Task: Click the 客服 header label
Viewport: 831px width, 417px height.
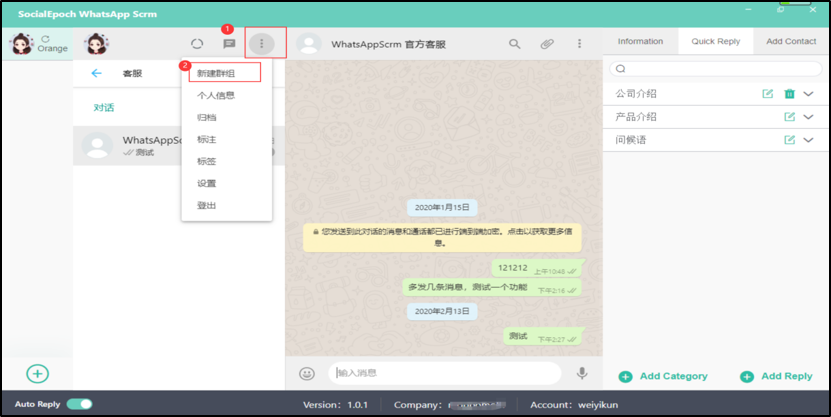Action: click(132, 73)
